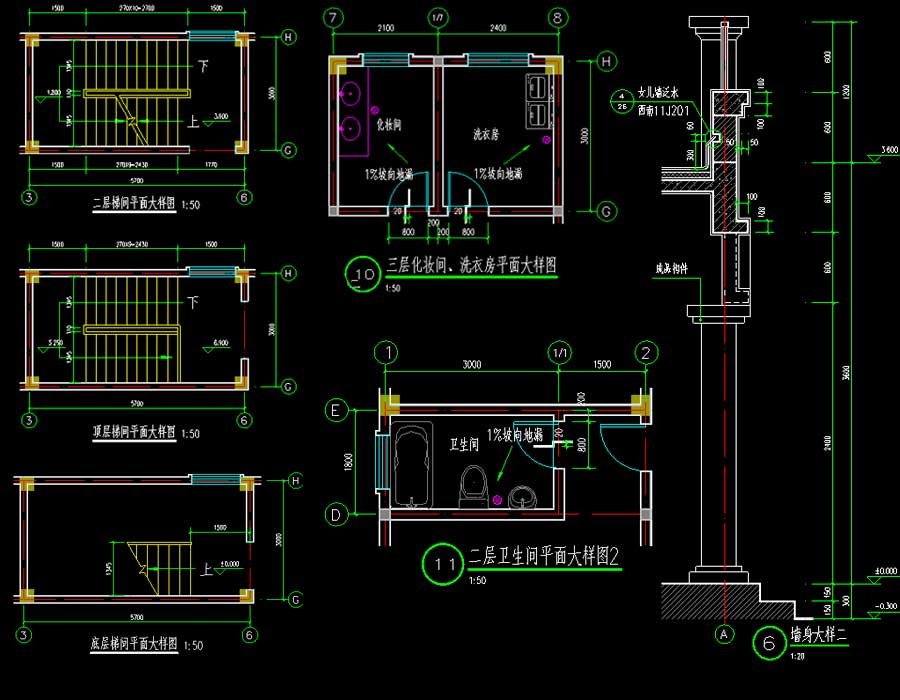The image size is (900, 700).
Task: Select the 1:20 scale text
Action: pyautogui.click(x=797, y=656)
